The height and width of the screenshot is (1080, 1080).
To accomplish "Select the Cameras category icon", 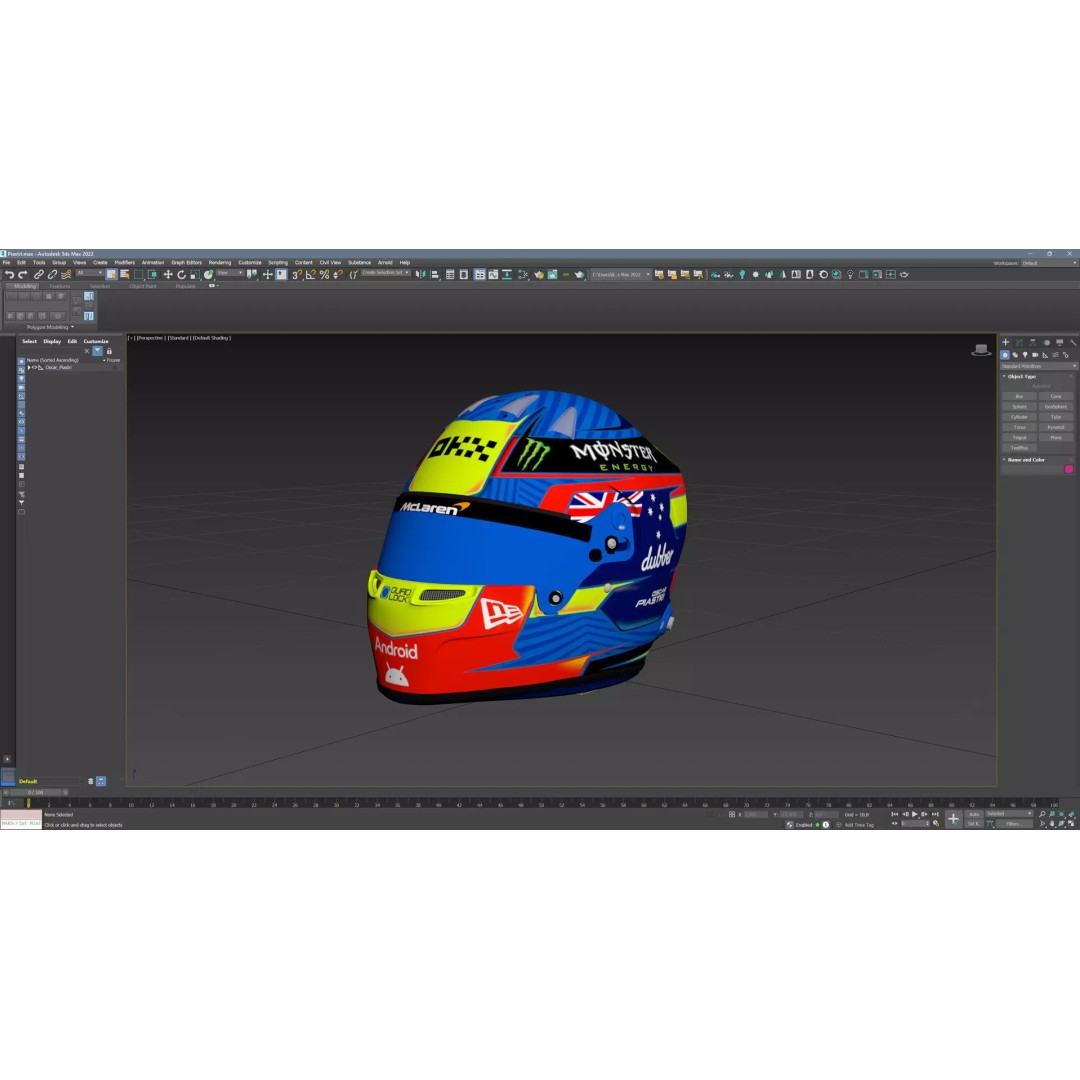I will tap(1035, 355).
